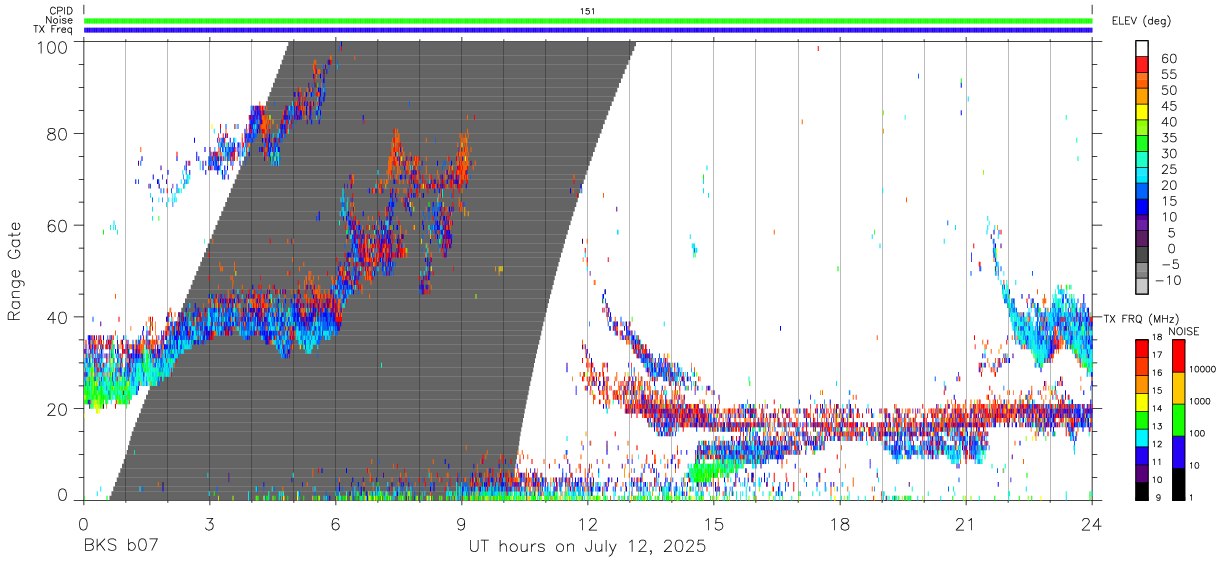1228x567 pixels.
Task: Click the TX Freq row label
Action: click(x=54, y=30)
